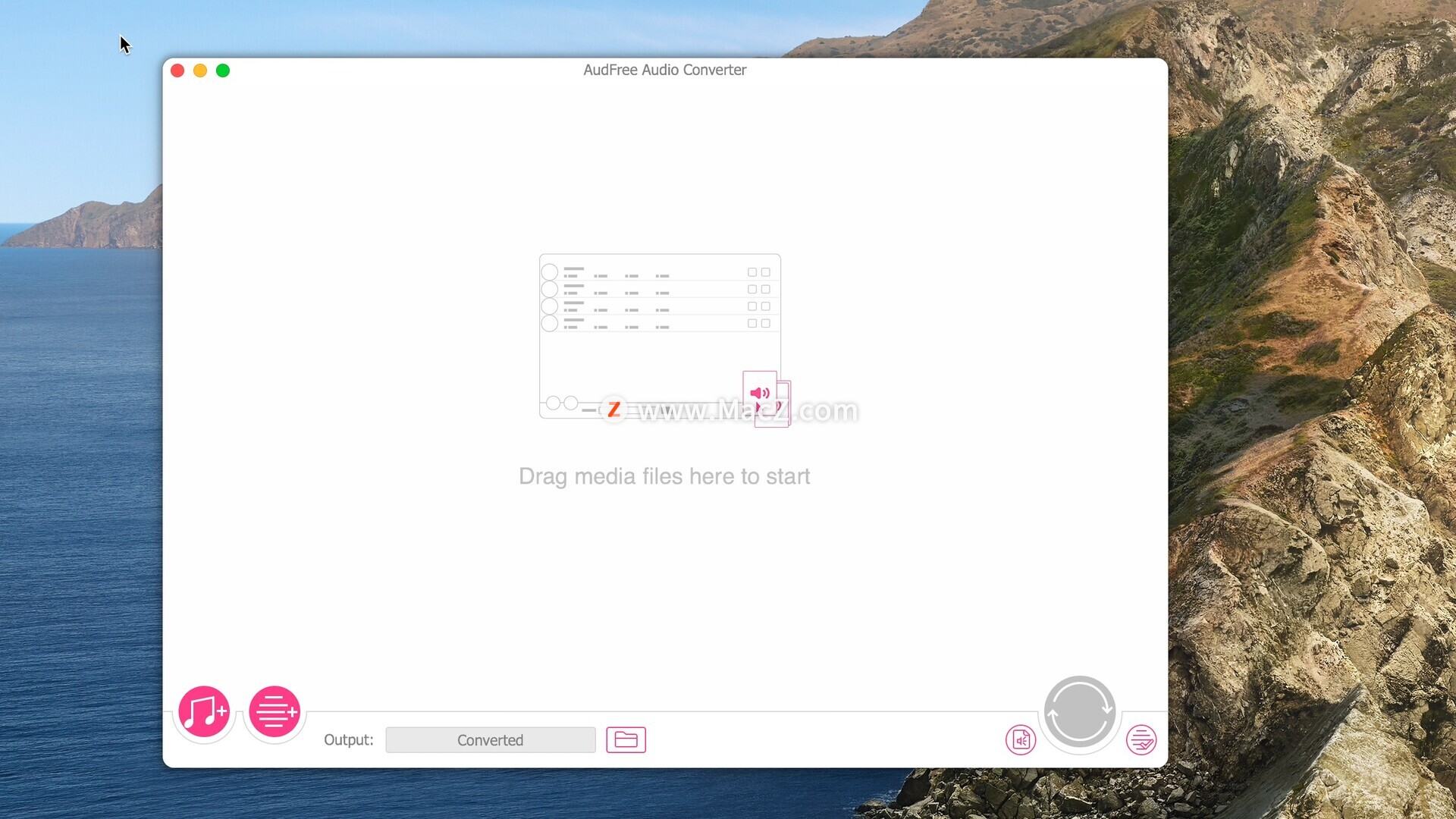Minimize the window with yellow button

tap(200, 71)
